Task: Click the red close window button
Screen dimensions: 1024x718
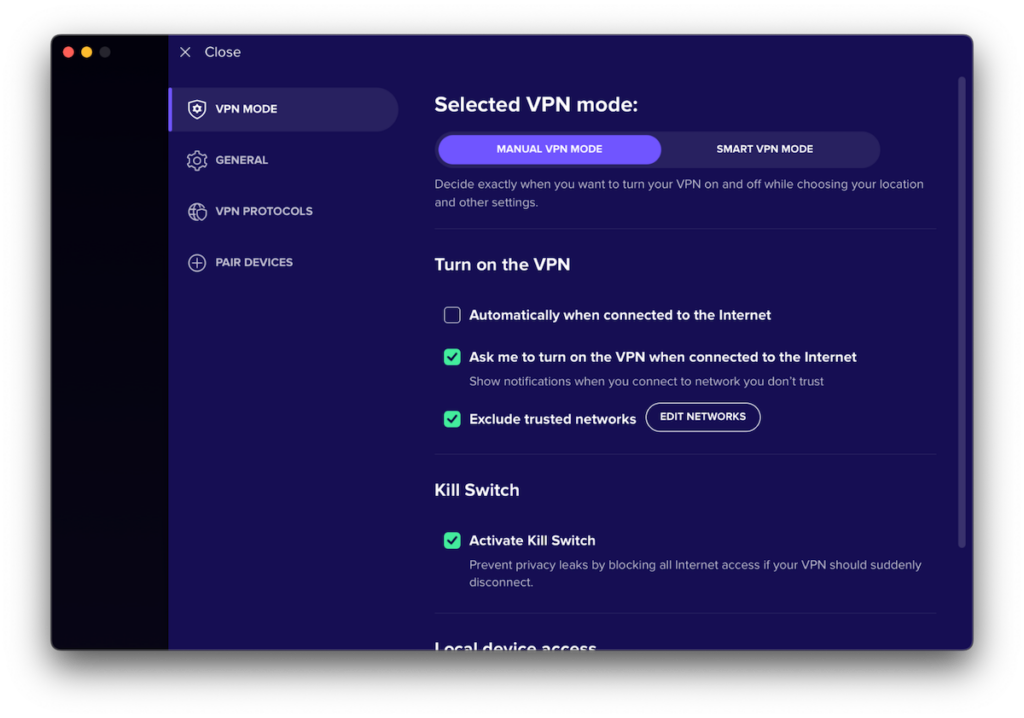Action: (69, 52)
